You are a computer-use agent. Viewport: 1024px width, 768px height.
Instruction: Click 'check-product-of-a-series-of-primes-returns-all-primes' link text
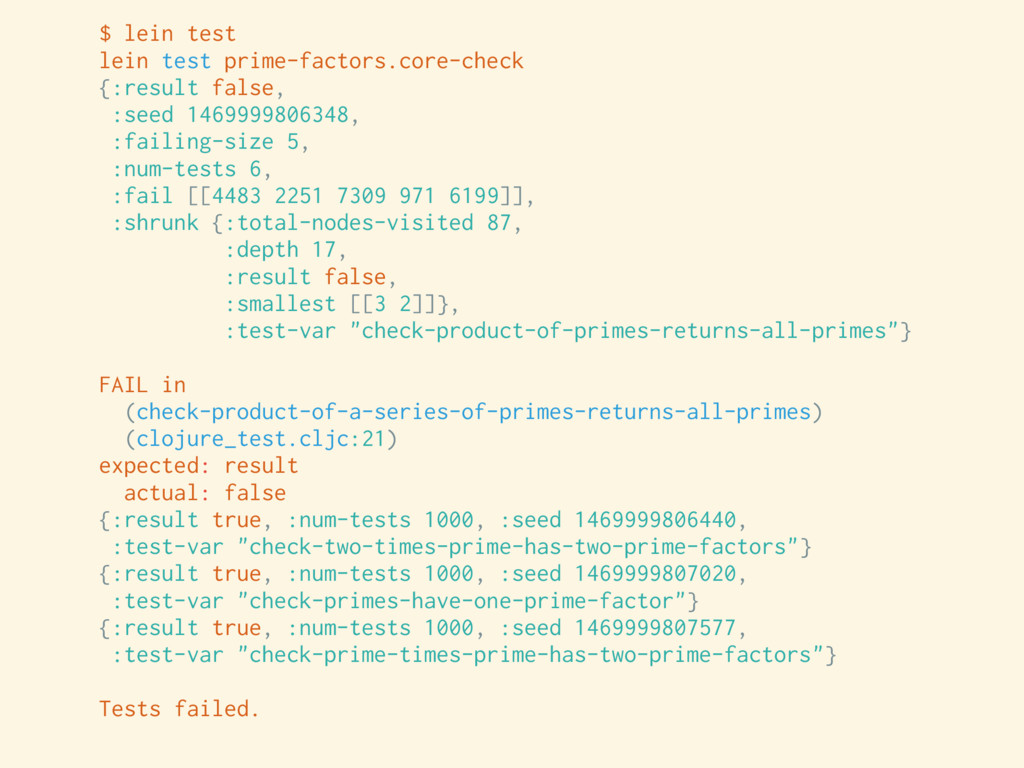[473, 412]
